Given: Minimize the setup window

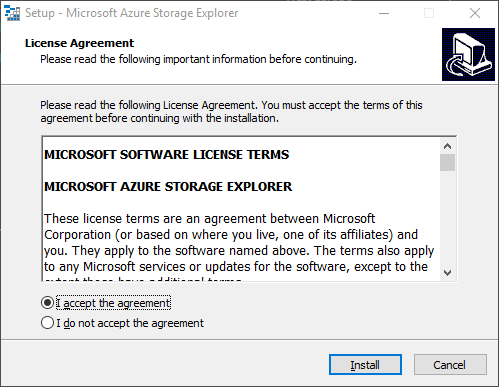Looking at the screenshot, I should (x=384, y=13).
